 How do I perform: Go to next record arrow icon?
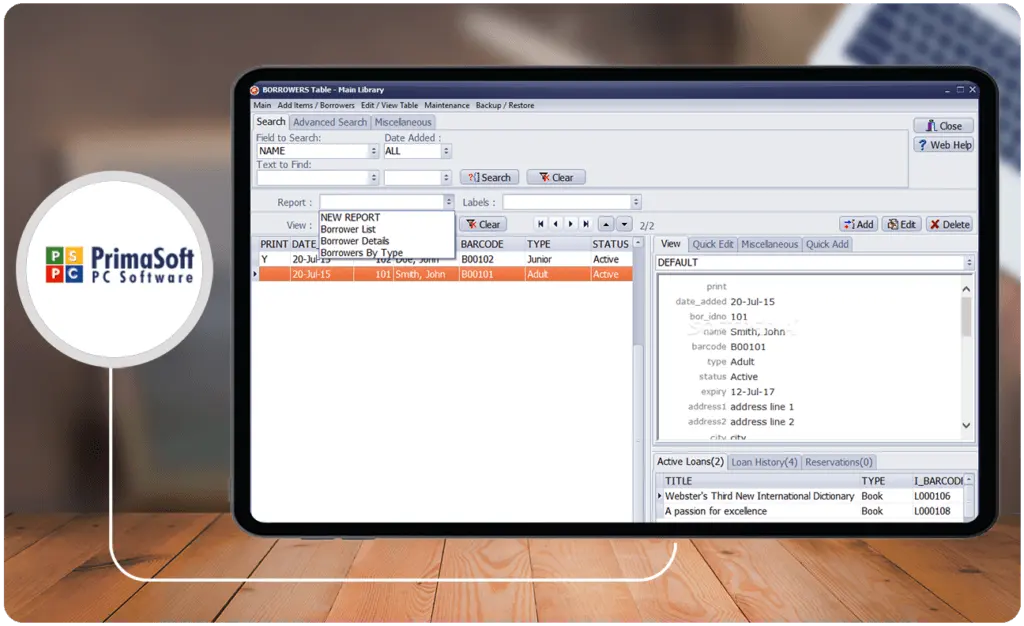(x=571, y=224)
